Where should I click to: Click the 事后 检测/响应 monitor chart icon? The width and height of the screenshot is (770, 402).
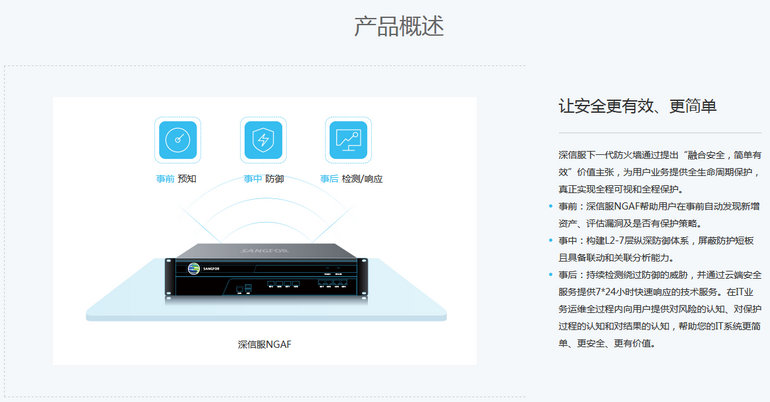[348, 140]
